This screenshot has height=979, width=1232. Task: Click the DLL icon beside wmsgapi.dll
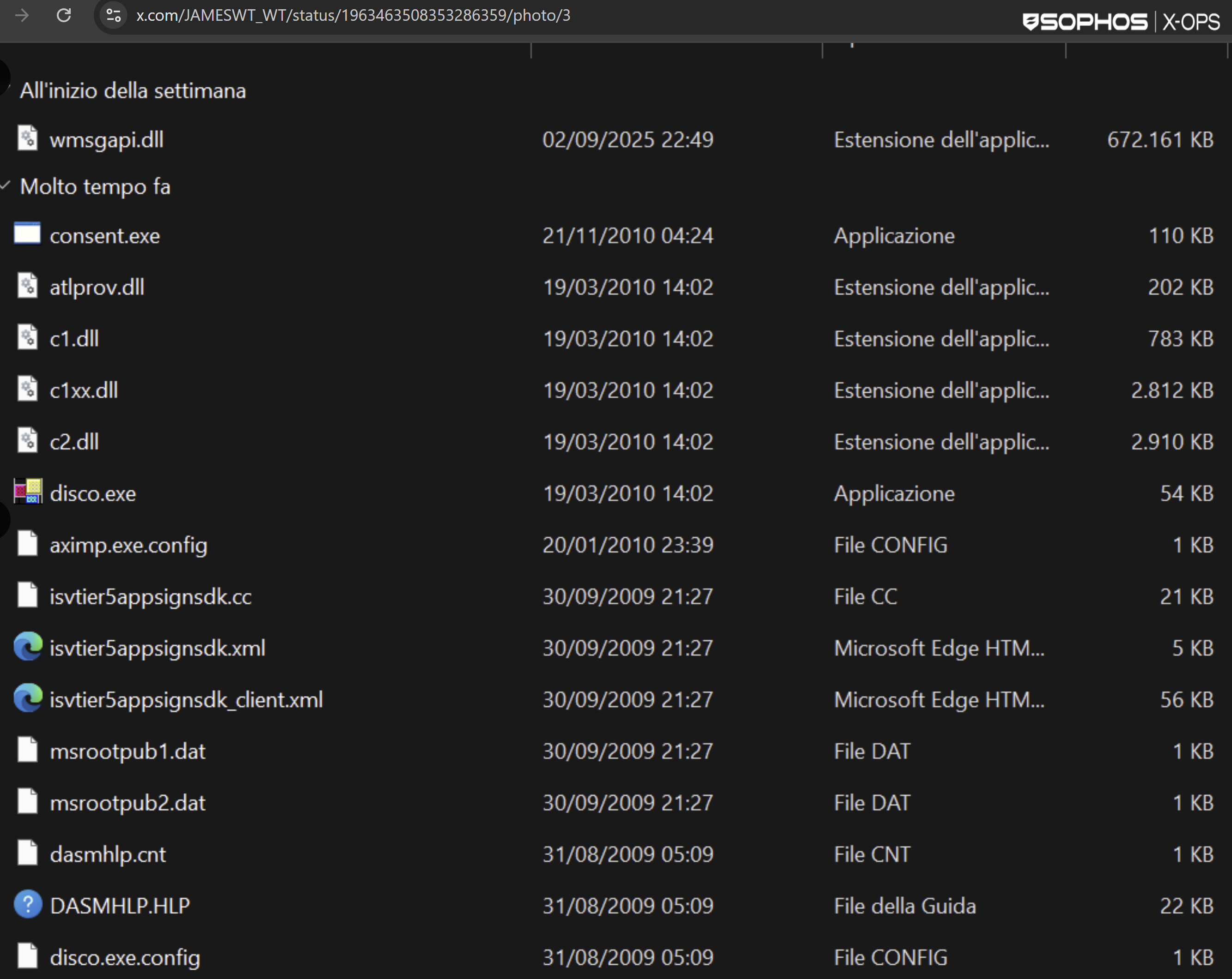tap(27, 138)
